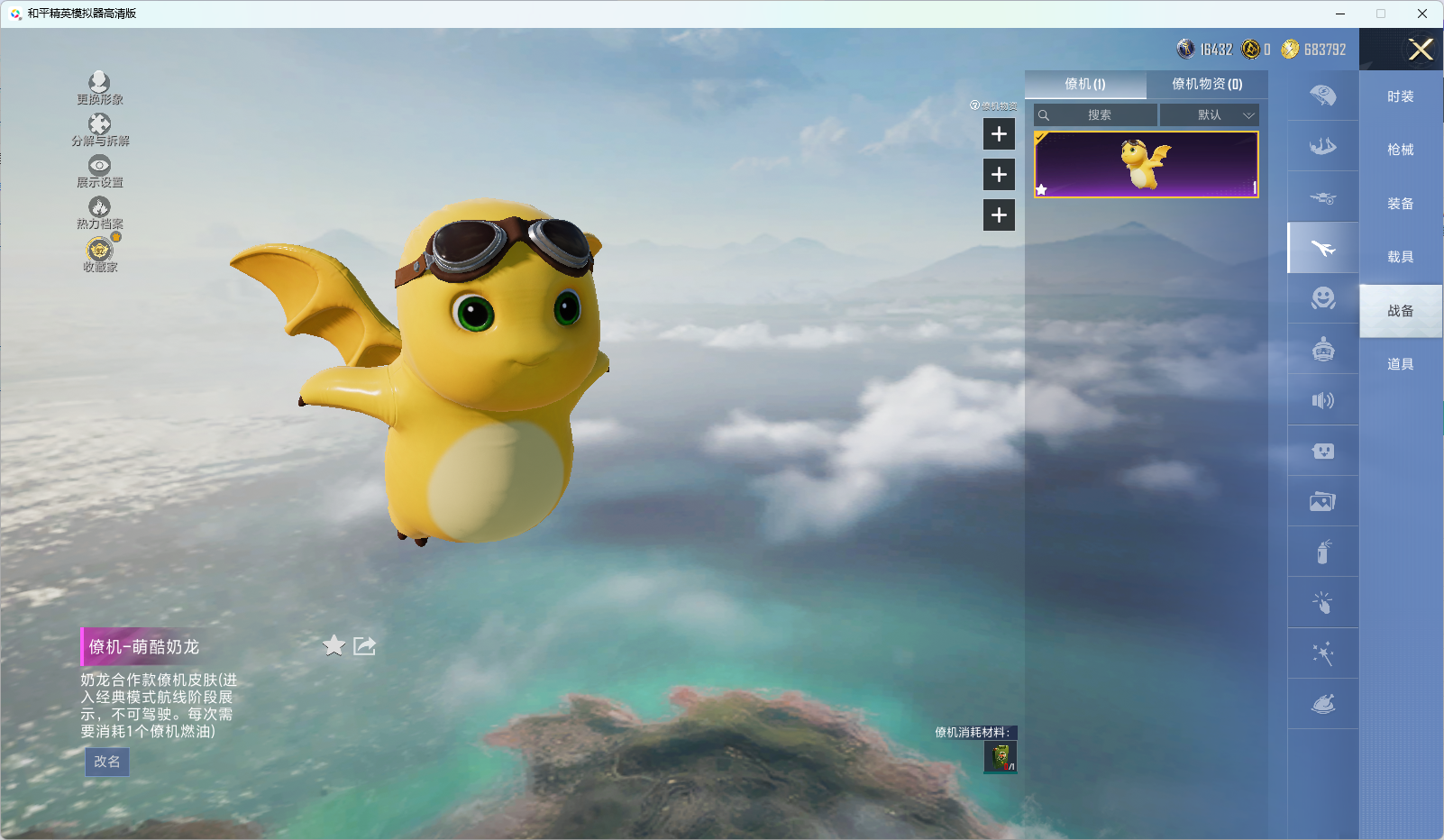
Task: Click first plus slot under 僚机物资
Action: coord(999,134)
